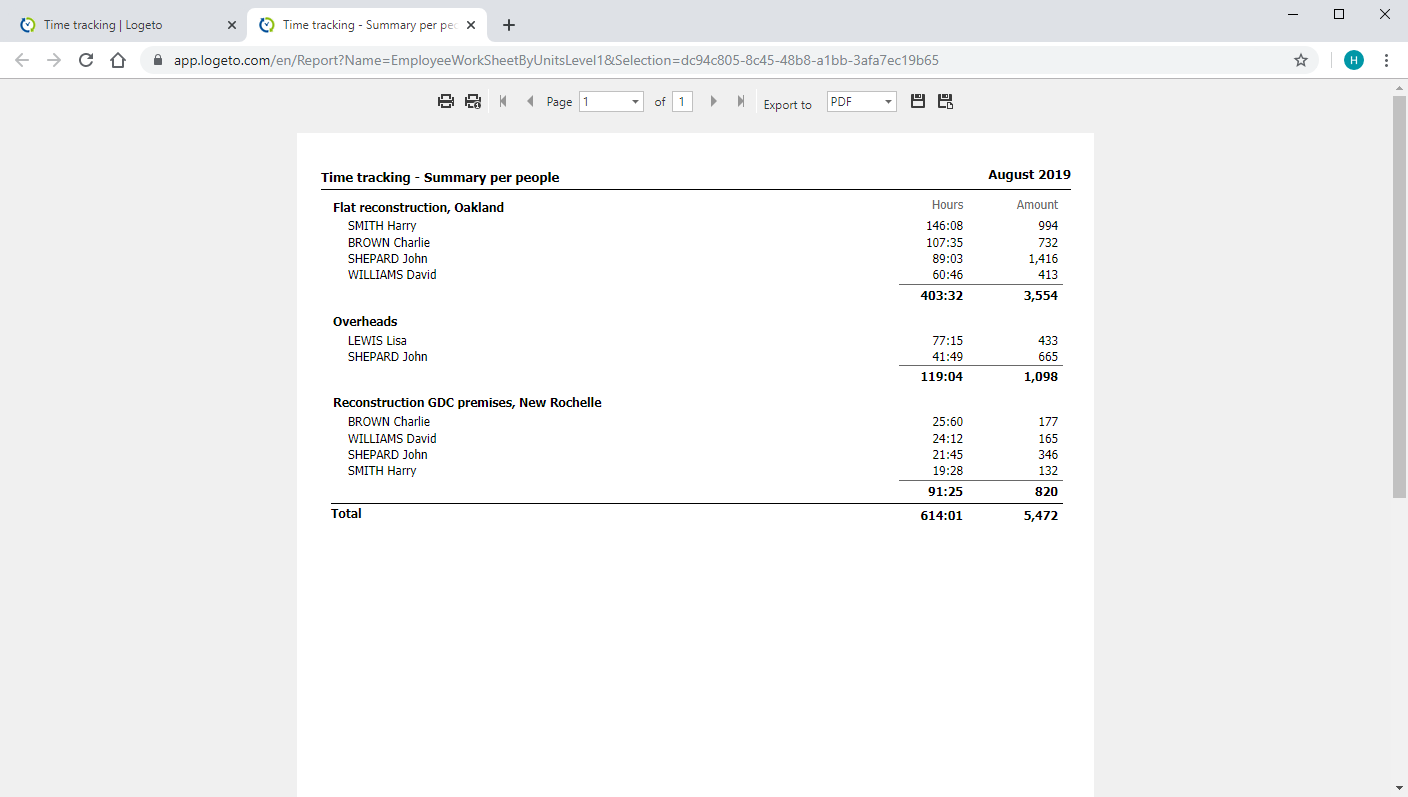Click the subtotal hours 91:25
Viewport: 1408px width, 797px height.
coord(945,492)
